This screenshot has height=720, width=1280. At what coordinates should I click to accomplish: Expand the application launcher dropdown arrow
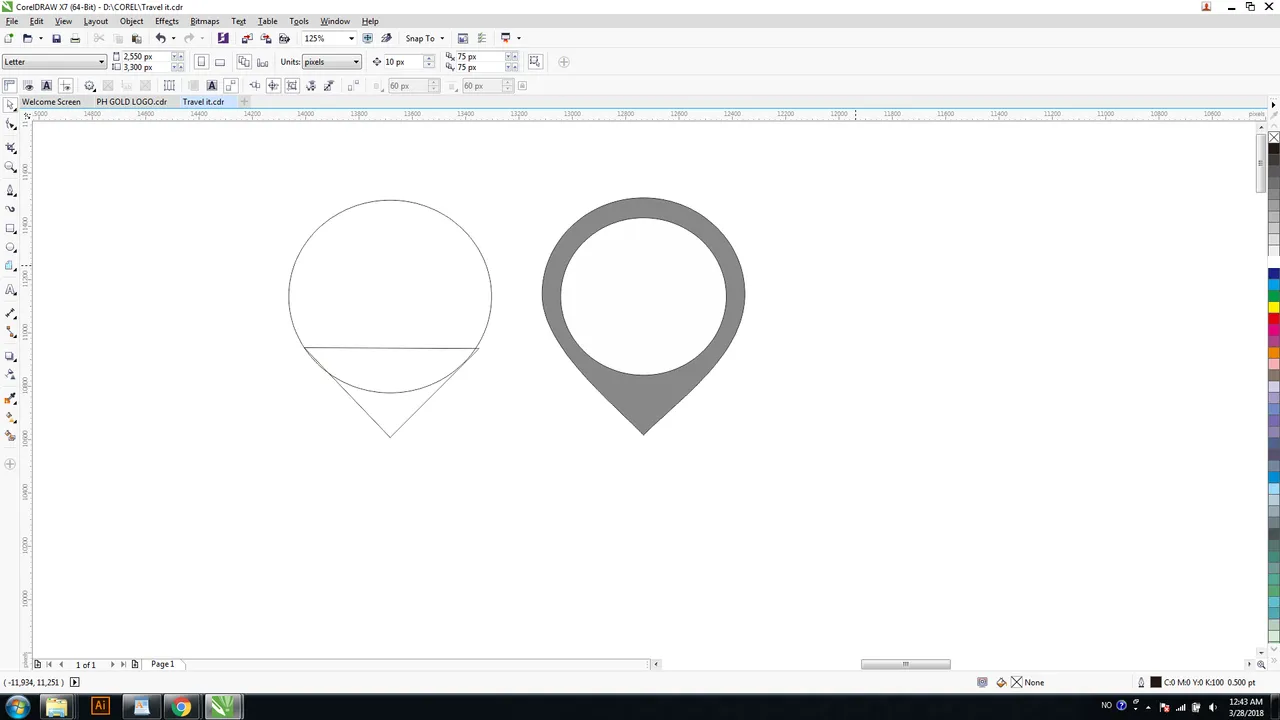pos(518,38)
